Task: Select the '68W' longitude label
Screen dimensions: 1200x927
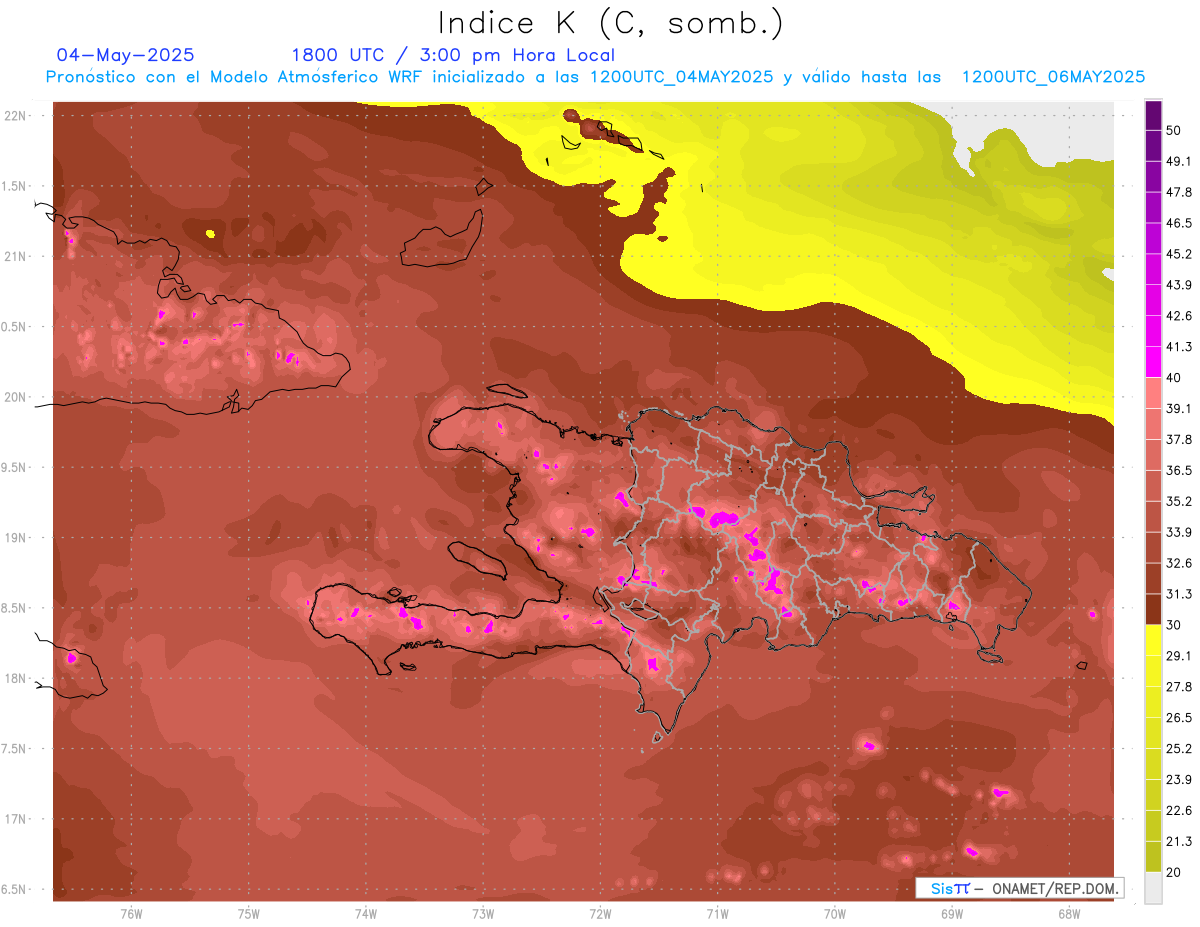Action: click(x=1069, y=914)
